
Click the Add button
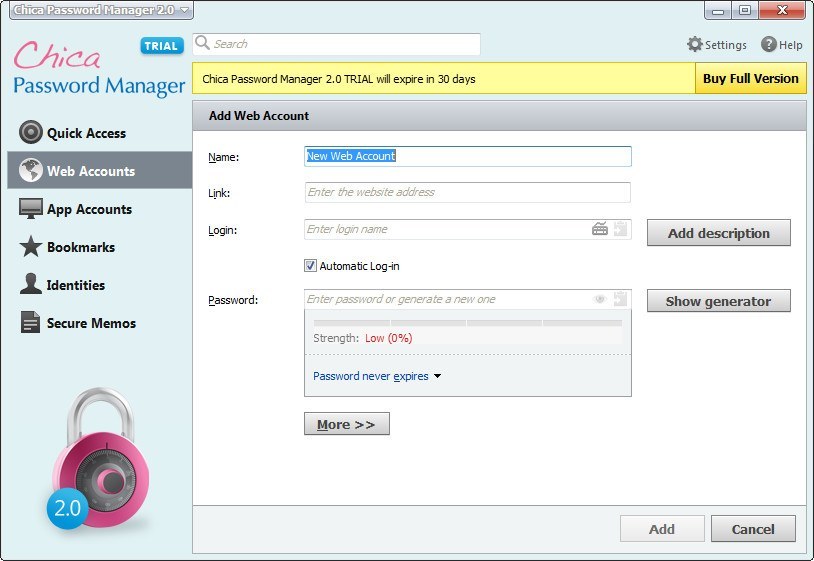pos(662,529)
